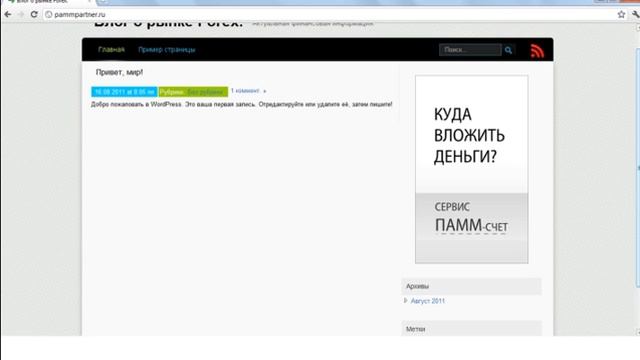
Task: Bookmark the page with star icon
Action: pos(621,14)
